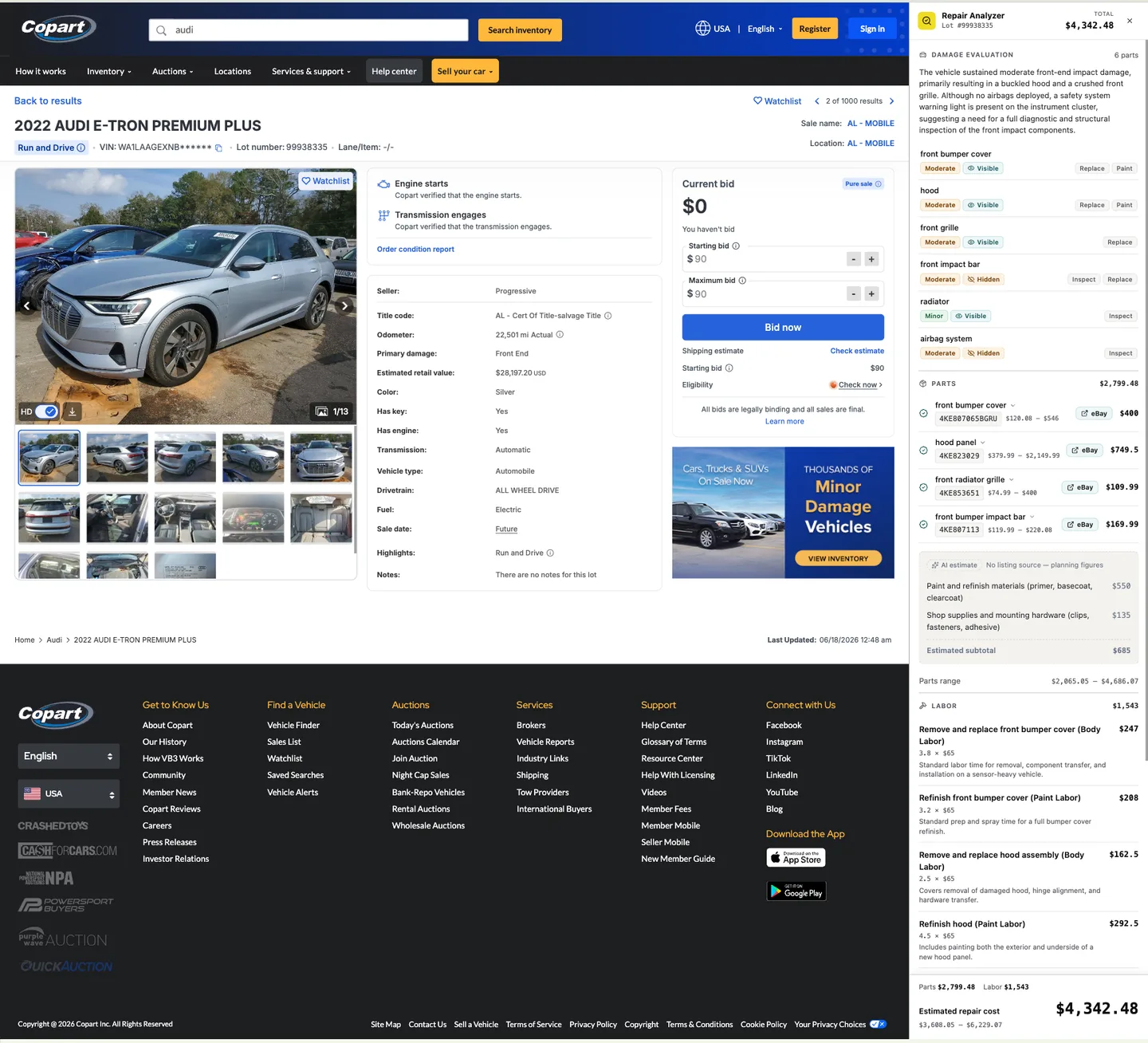Open Today's Auctions footer link

click(423, 726)
